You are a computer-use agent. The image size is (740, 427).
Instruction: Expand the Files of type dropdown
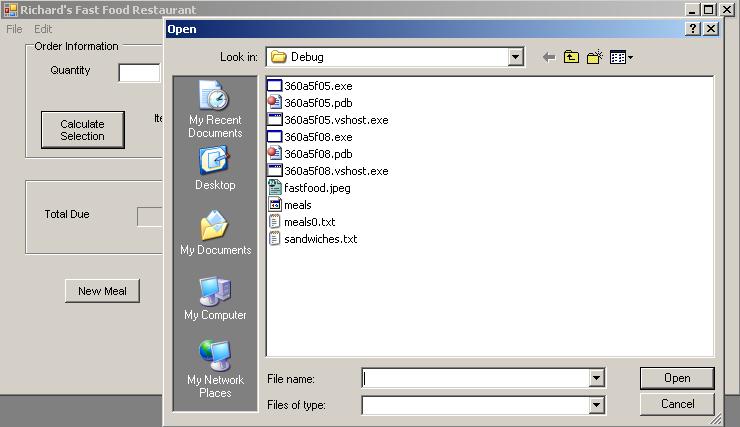click(597, 405)
